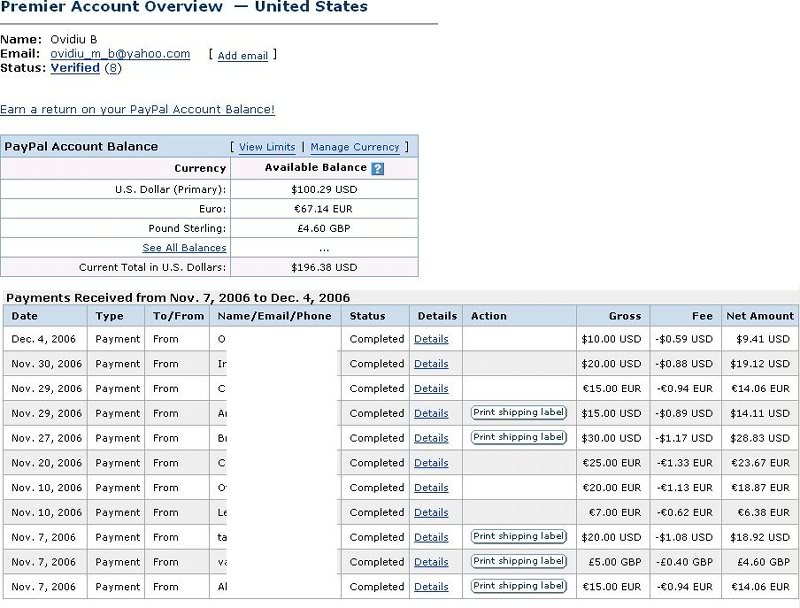Click the Add email link

click(243, 56)
